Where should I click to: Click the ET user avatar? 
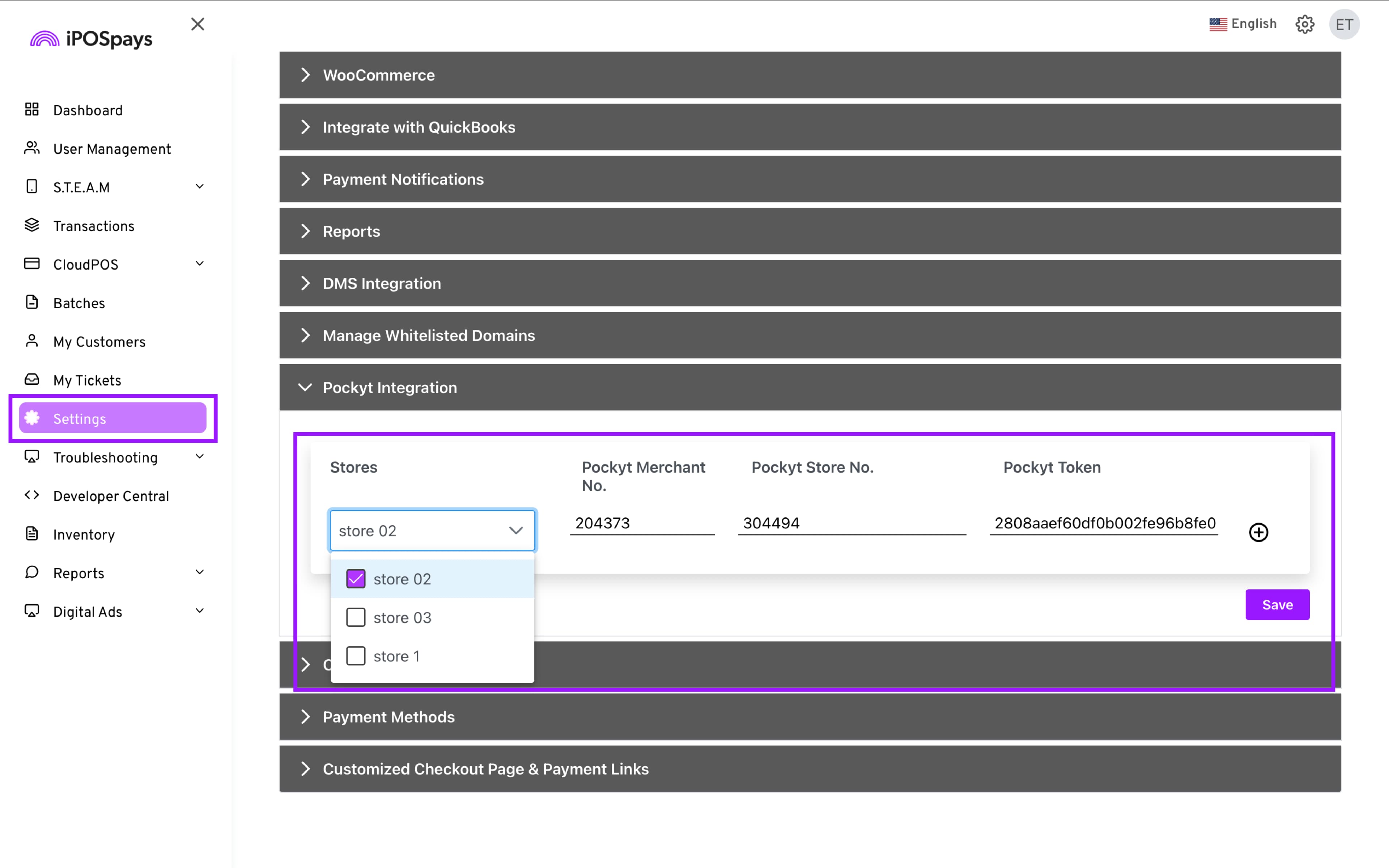pos(1344,24)
